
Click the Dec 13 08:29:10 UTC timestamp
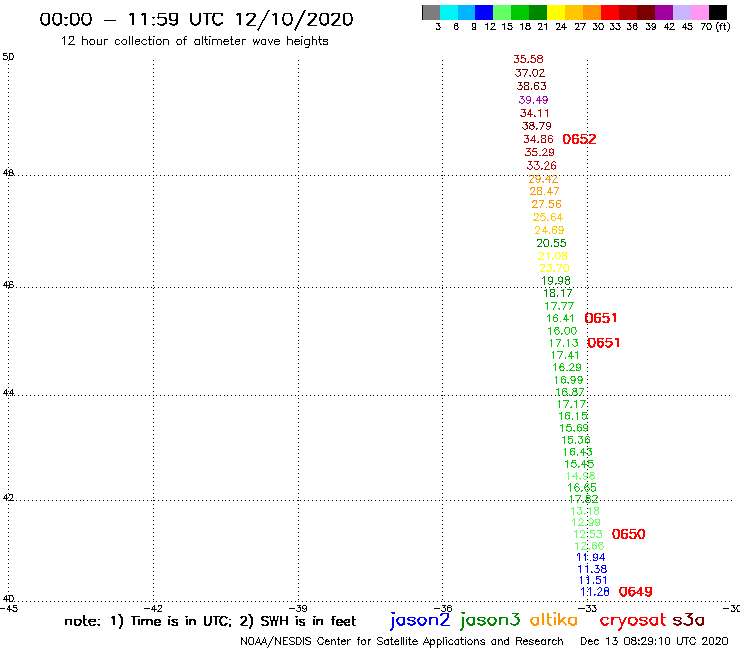click(654, 641)
